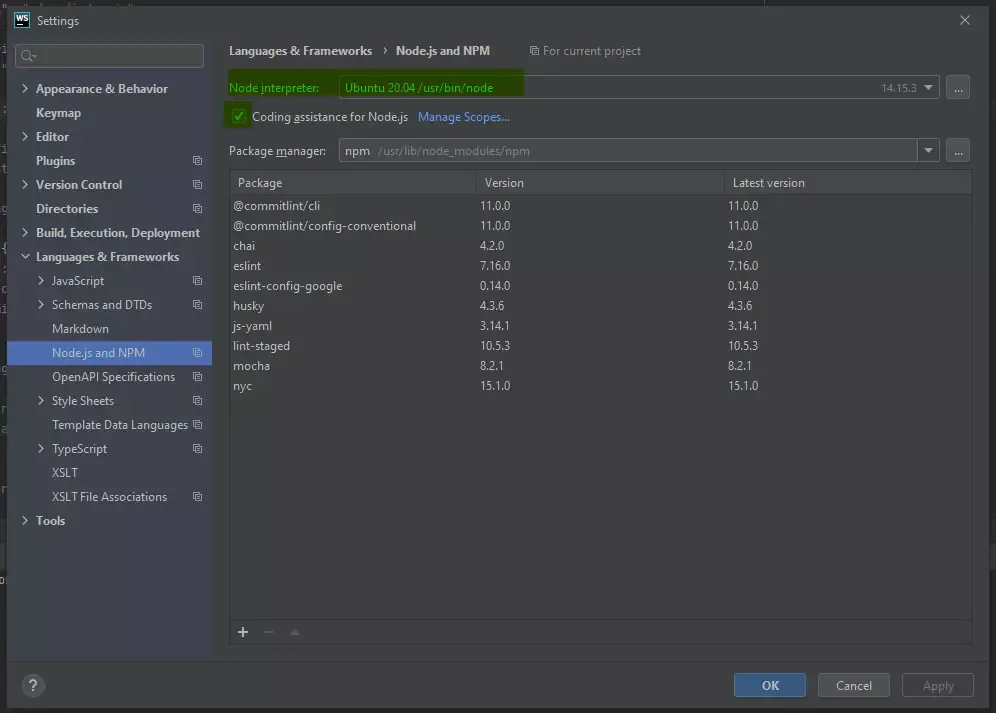Screen dimensions: 996x713
Task: Click the For current project icon
Action: pyautogui.click(x=534, y=51)
